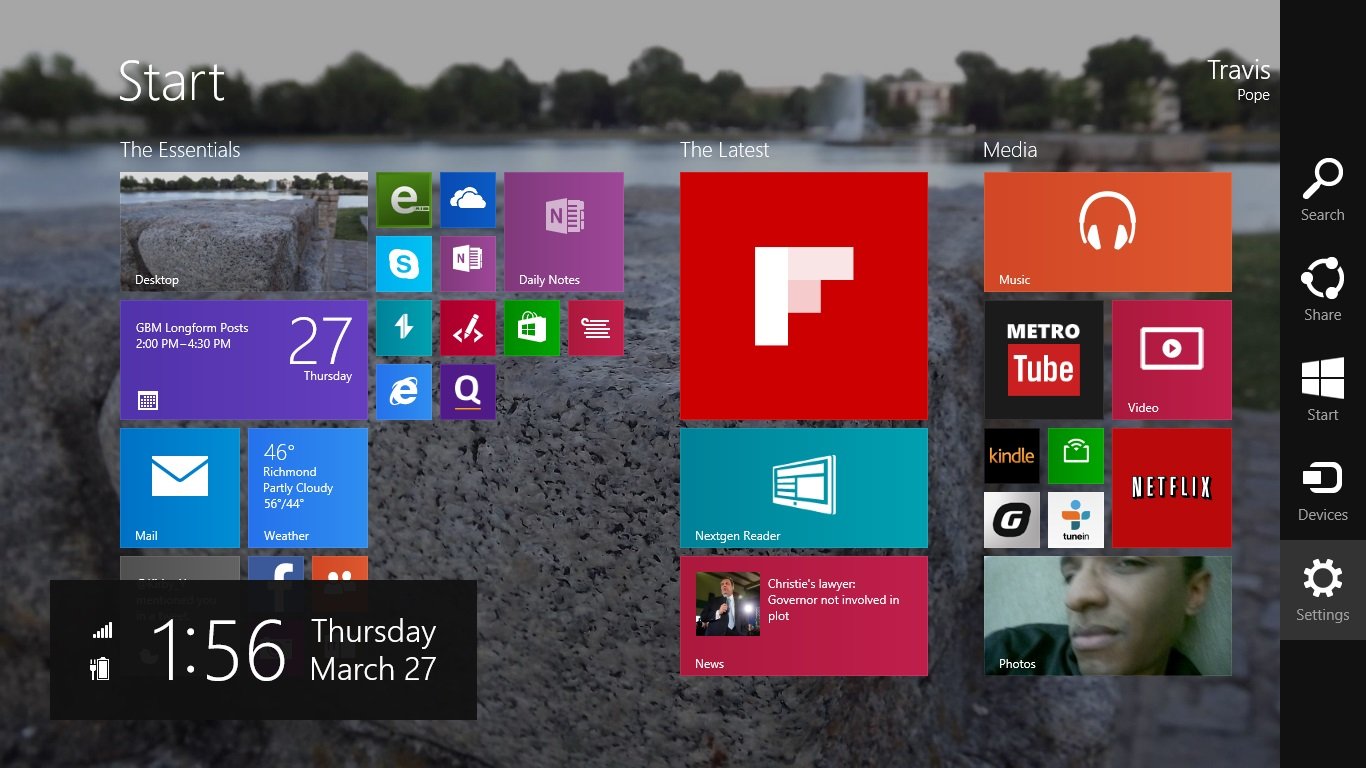Click the 'Thursday March 27' date text
The image size is (1366, 768).
[373, 650]
